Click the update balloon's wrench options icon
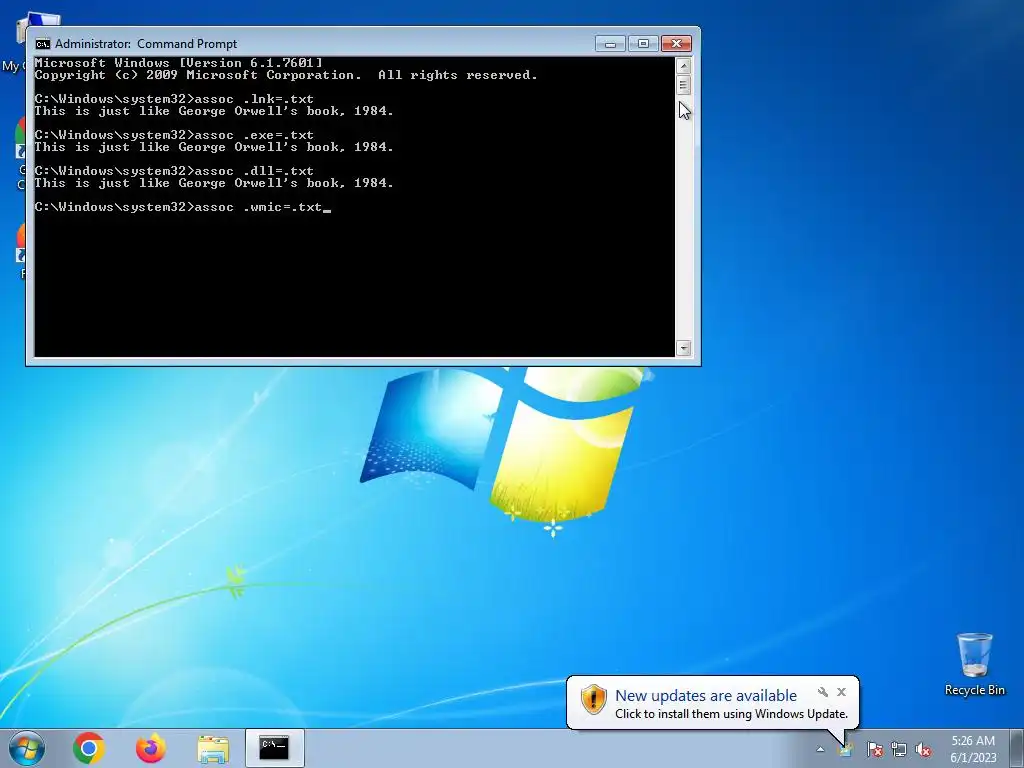This screenshot has width=1024, height=768. pyautogui.click(x=823, y=692)
